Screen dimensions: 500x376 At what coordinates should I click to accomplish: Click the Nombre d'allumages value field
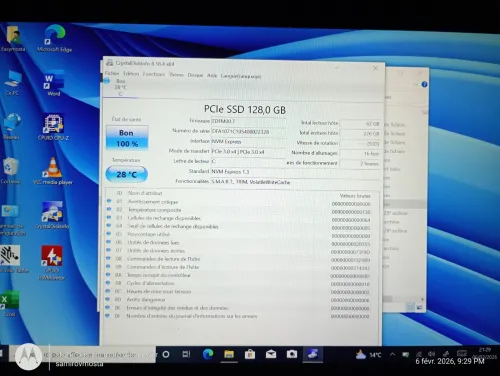pyautogui.click(x=360, y=154)
